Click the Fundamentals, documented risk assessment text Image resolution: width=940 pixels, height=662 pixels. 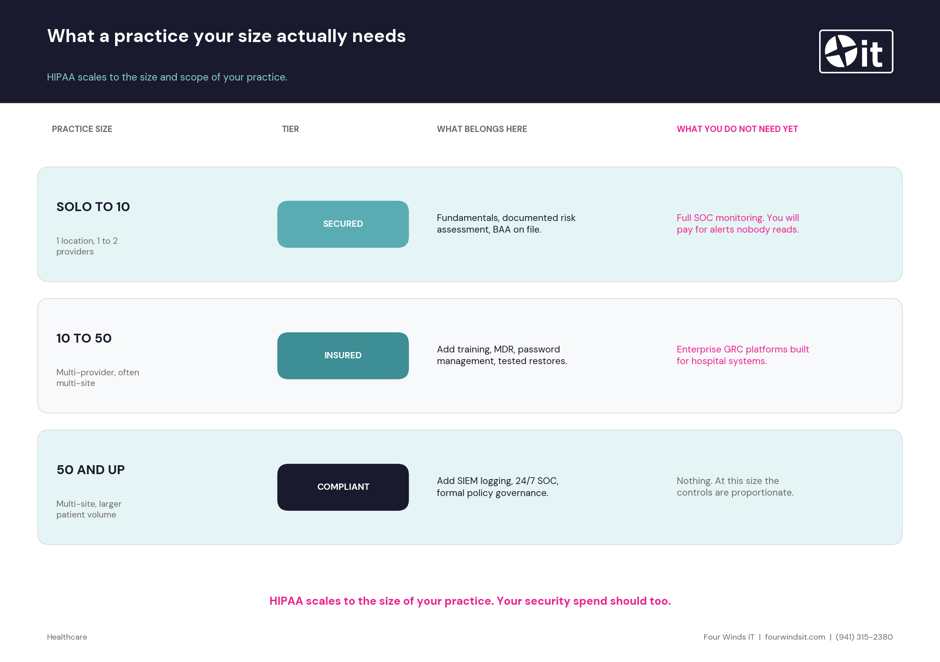(x=506, y=224)
